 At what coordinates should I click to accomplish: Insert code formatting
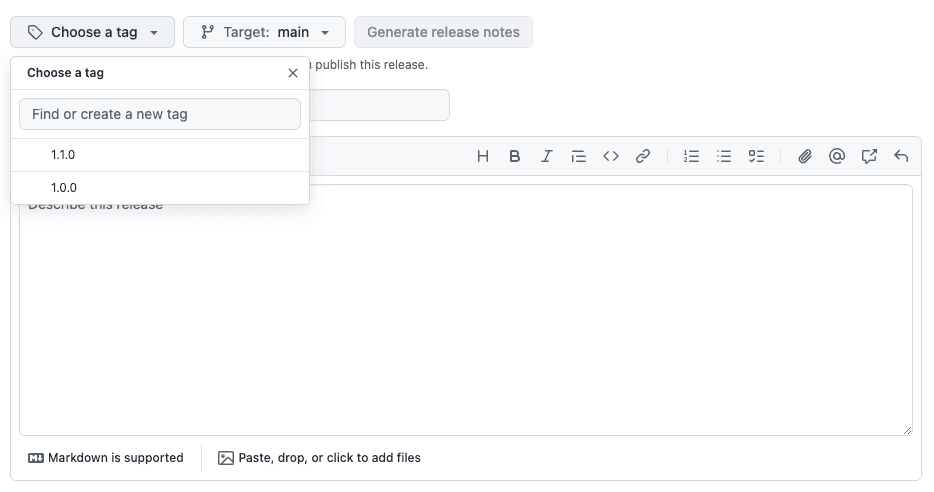click(611, 156)
